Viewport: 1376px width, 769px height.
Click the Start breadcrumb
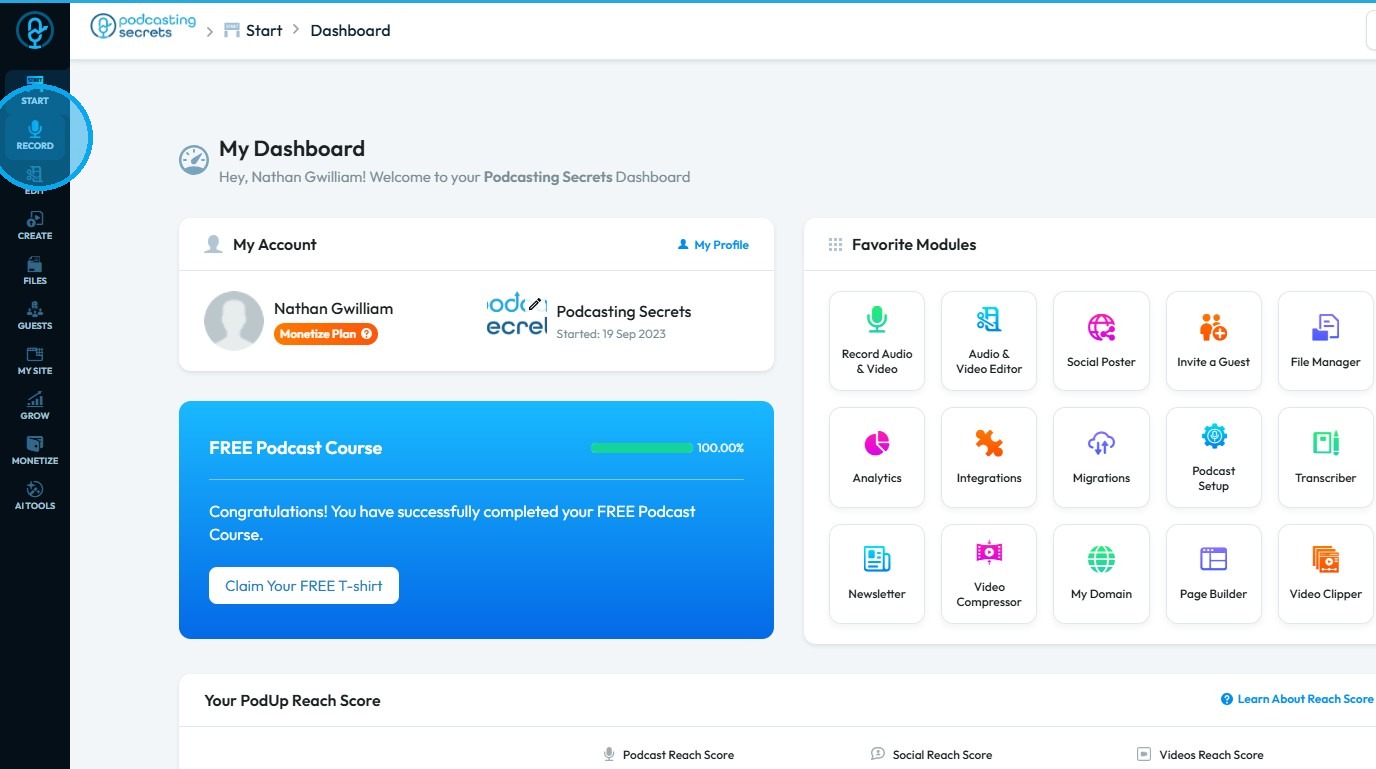coord(253,30)
